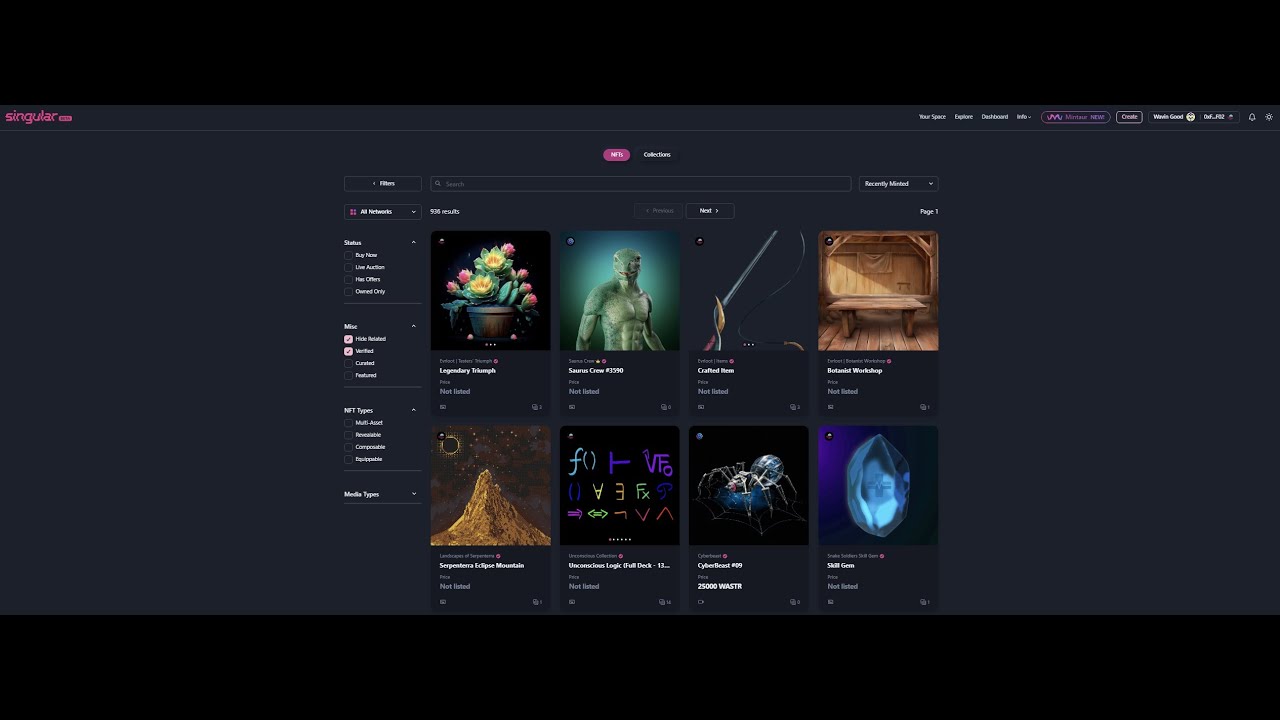Expand the Media Types section

pos(413,494)
